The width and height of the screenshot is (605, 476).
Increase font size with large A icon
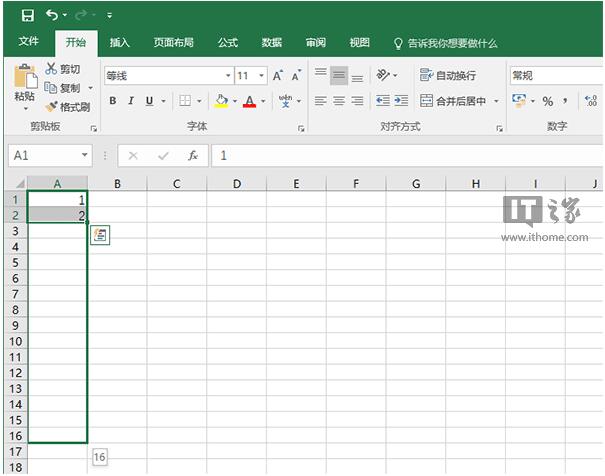278,76
